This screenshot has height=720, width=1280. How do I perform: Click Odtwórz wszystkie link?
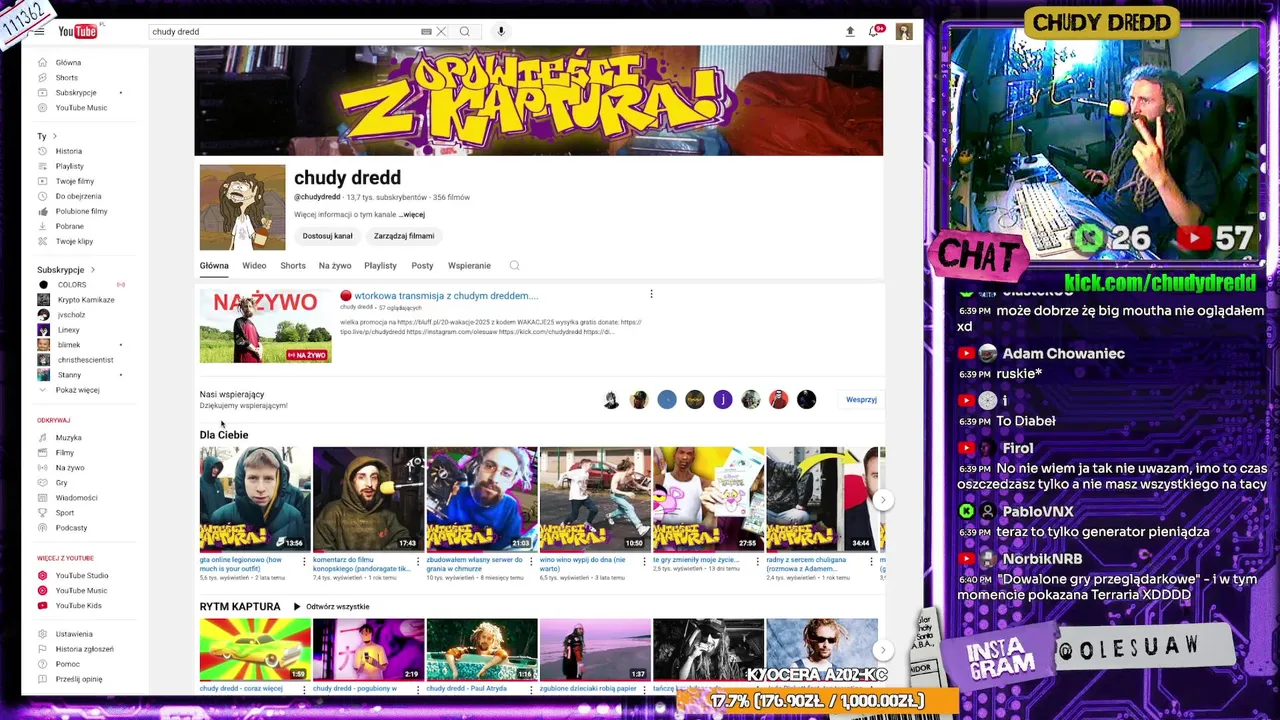point(331,607)
